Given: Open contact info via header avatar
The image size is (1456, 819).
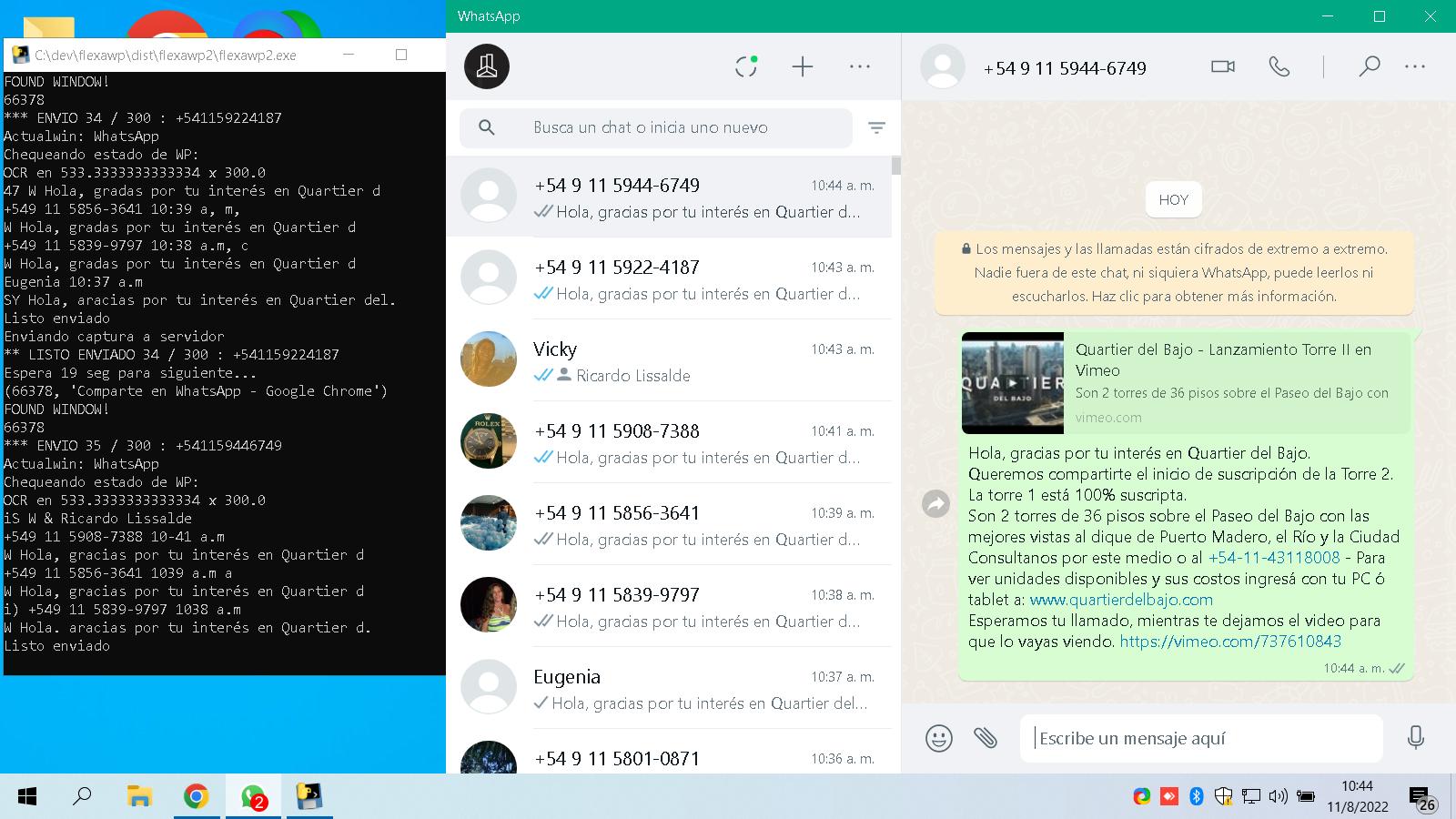Looking at the screenshot, I should 943,66.
